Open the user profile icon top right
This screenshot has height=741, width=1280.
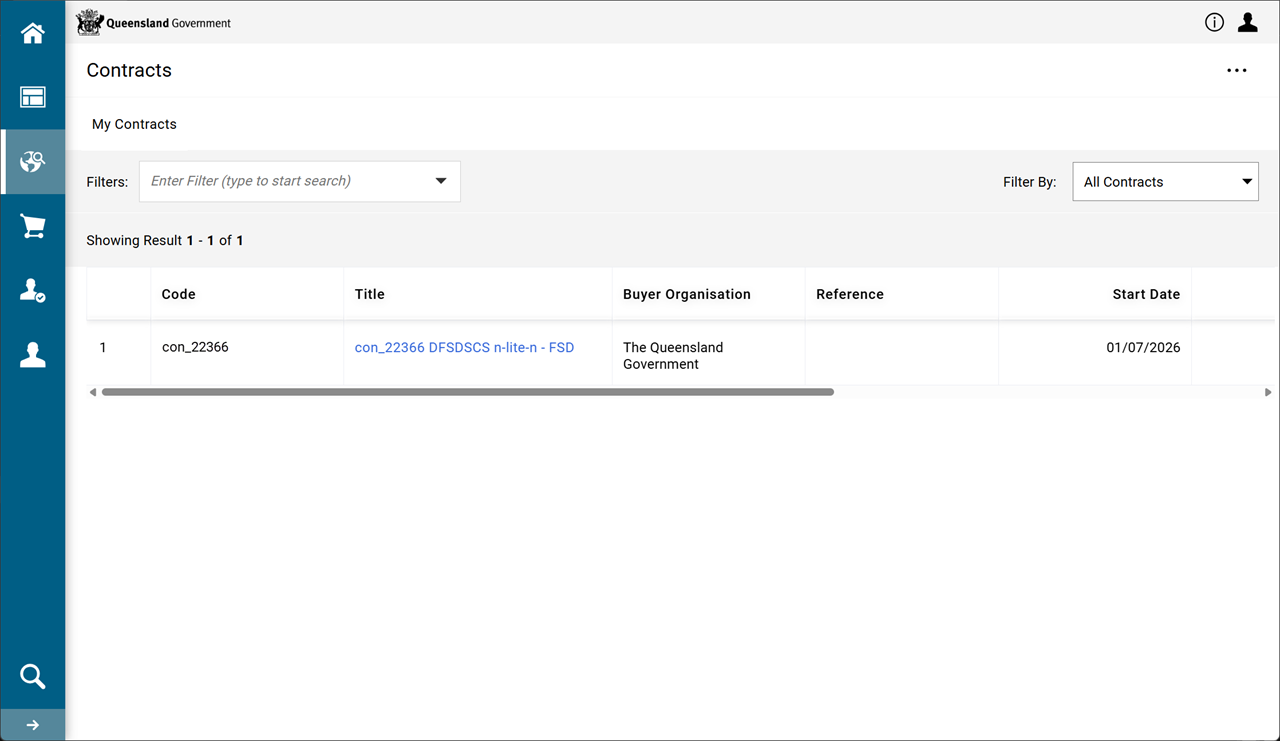[1247, 23]
